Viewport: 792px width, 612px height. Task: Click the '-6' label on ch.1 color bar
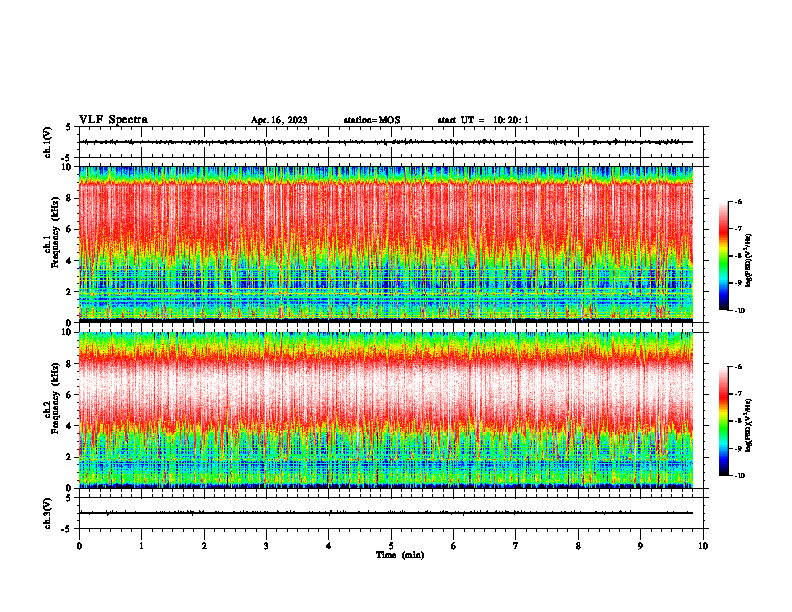point(738,201)
